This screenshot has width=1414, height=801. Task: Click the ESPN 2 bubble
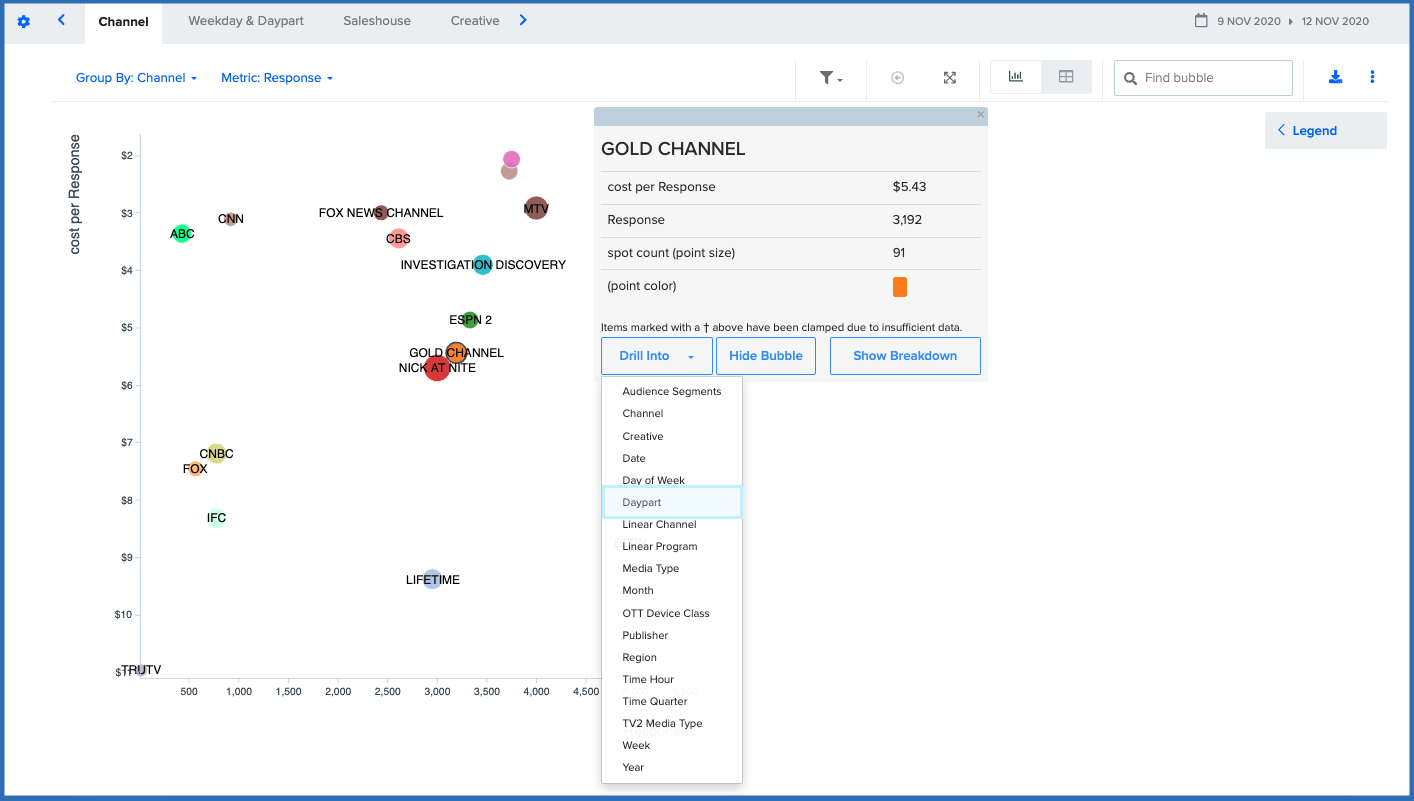(470, 320)
